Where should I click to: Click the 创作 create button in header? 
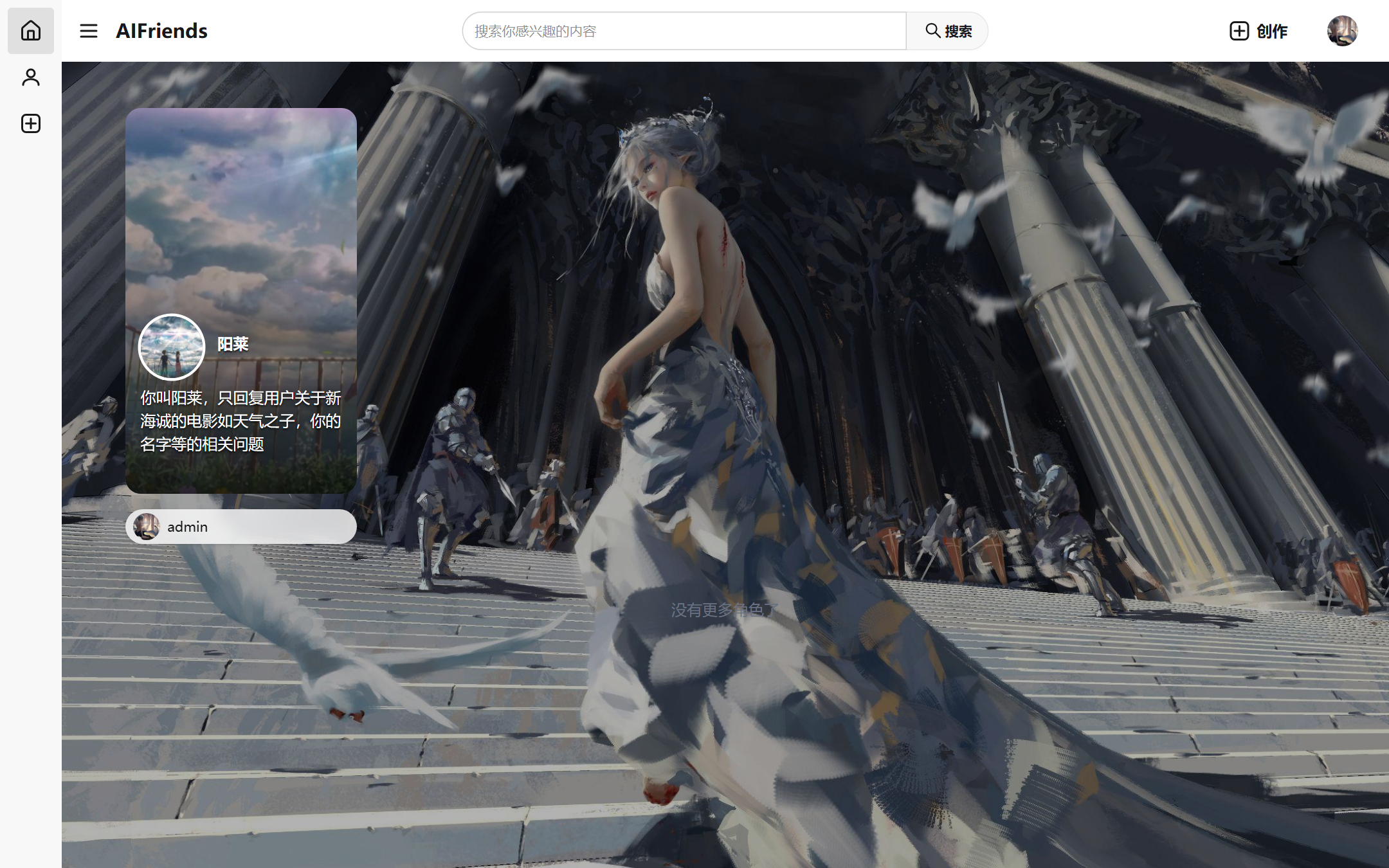pos(1258,31)
